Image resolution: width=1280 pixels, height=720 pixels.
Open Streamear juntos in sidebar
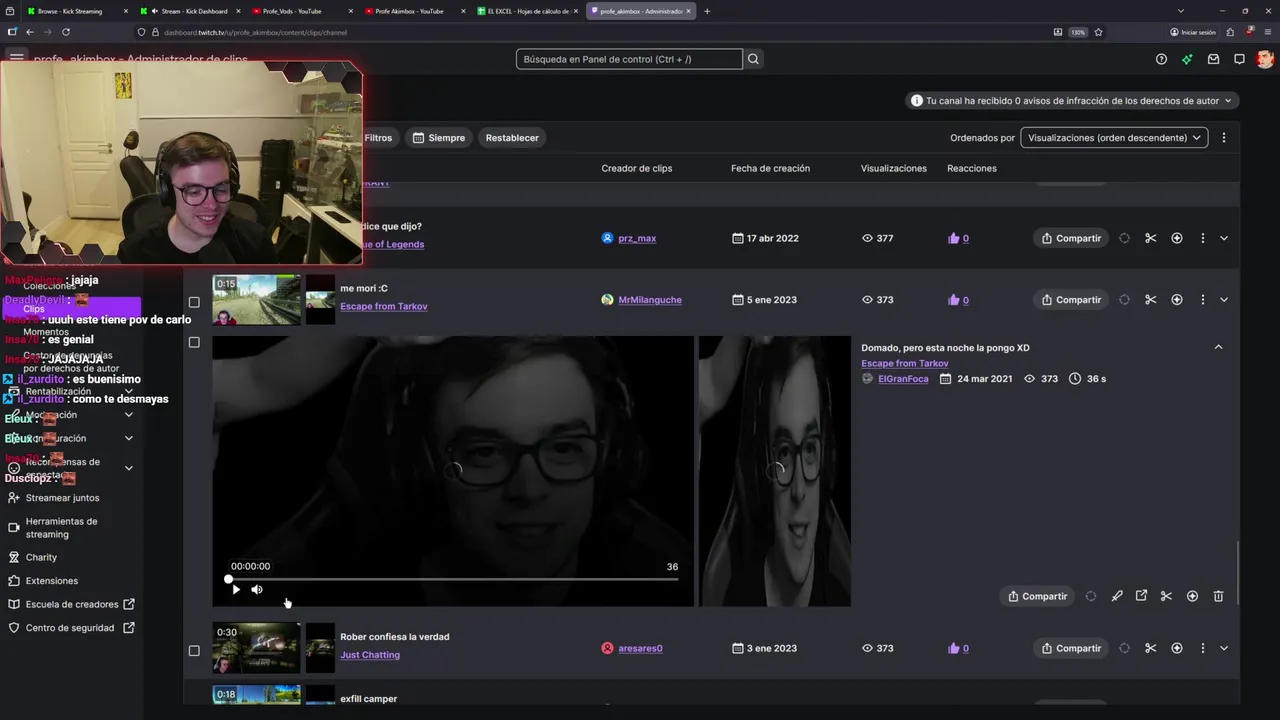[x=62, y=498]
